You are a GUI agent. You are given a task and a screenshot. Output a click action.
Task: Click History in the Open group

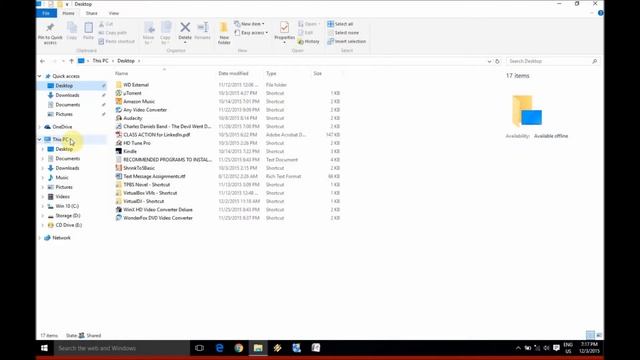pyautogui.click(x=309, y=41)
